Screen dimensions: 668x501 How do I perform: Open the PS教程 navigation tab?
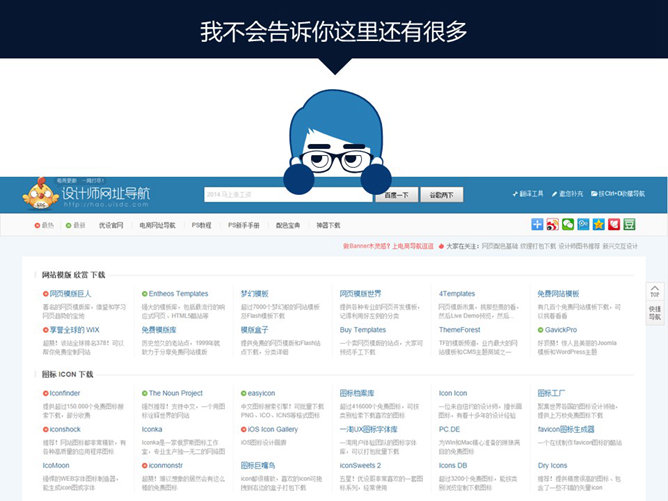(201, 225)
